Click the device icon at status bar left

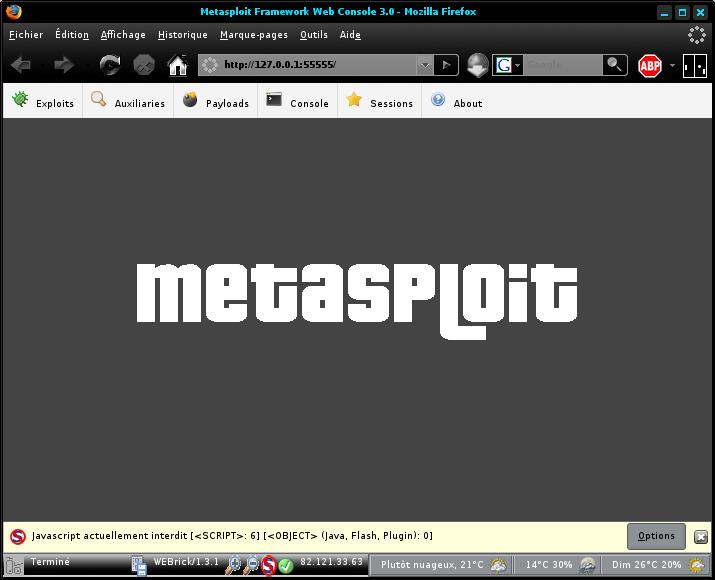click(x=13, y=565)
